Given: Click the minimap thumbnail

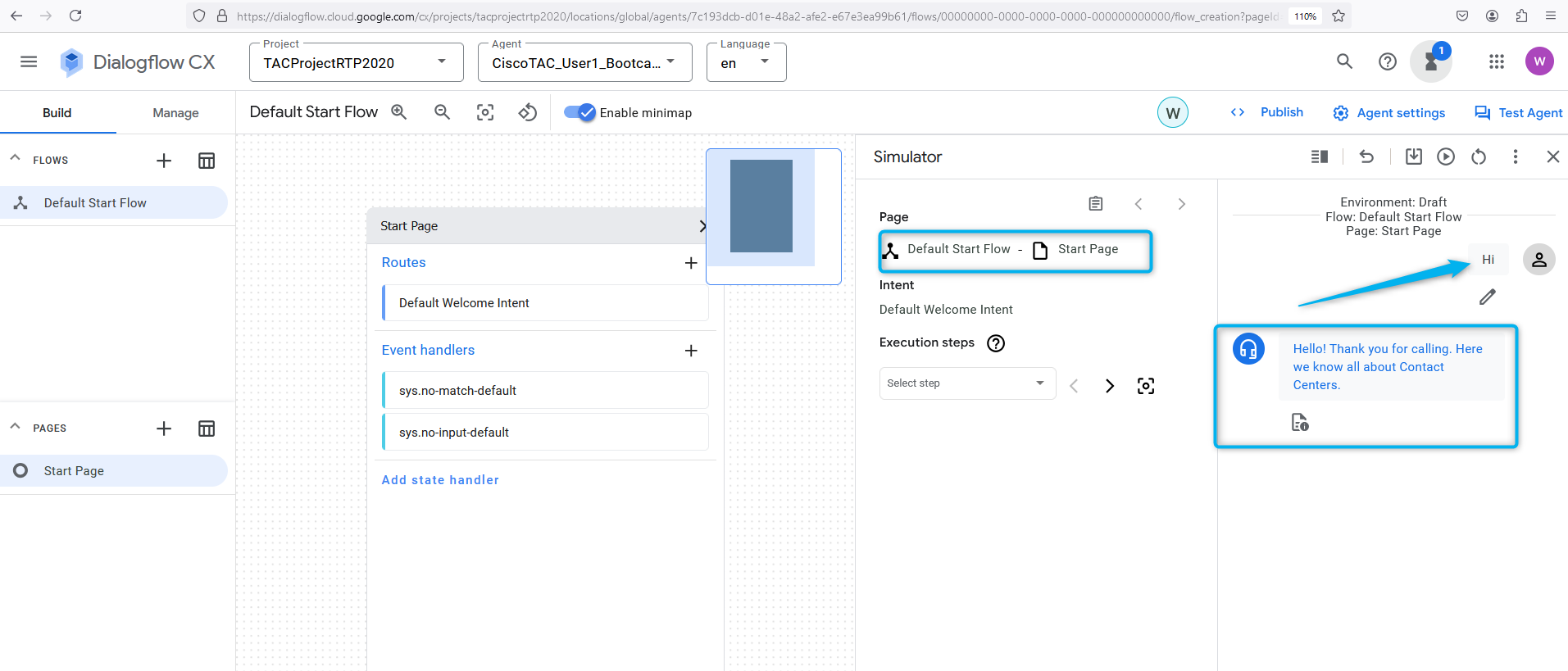Looking at the screenshot, I should pos(773,216).
